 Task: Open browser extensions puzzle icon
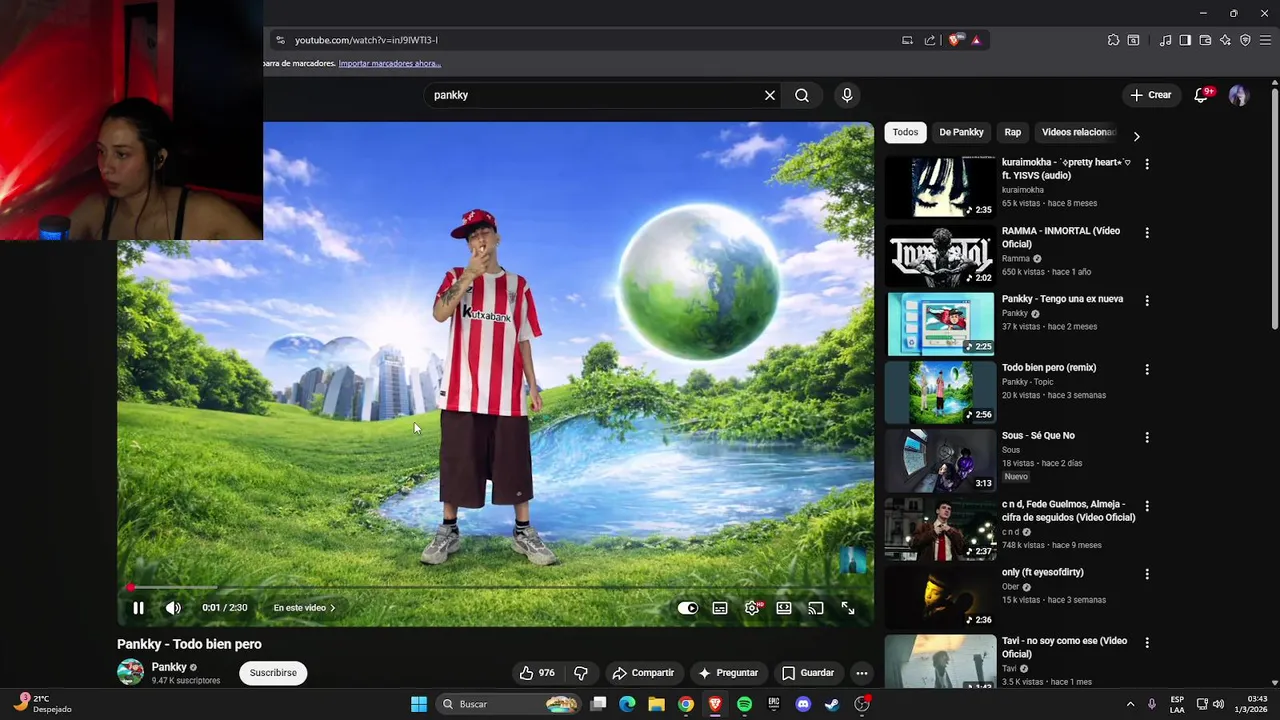[x=1113, y=40]
